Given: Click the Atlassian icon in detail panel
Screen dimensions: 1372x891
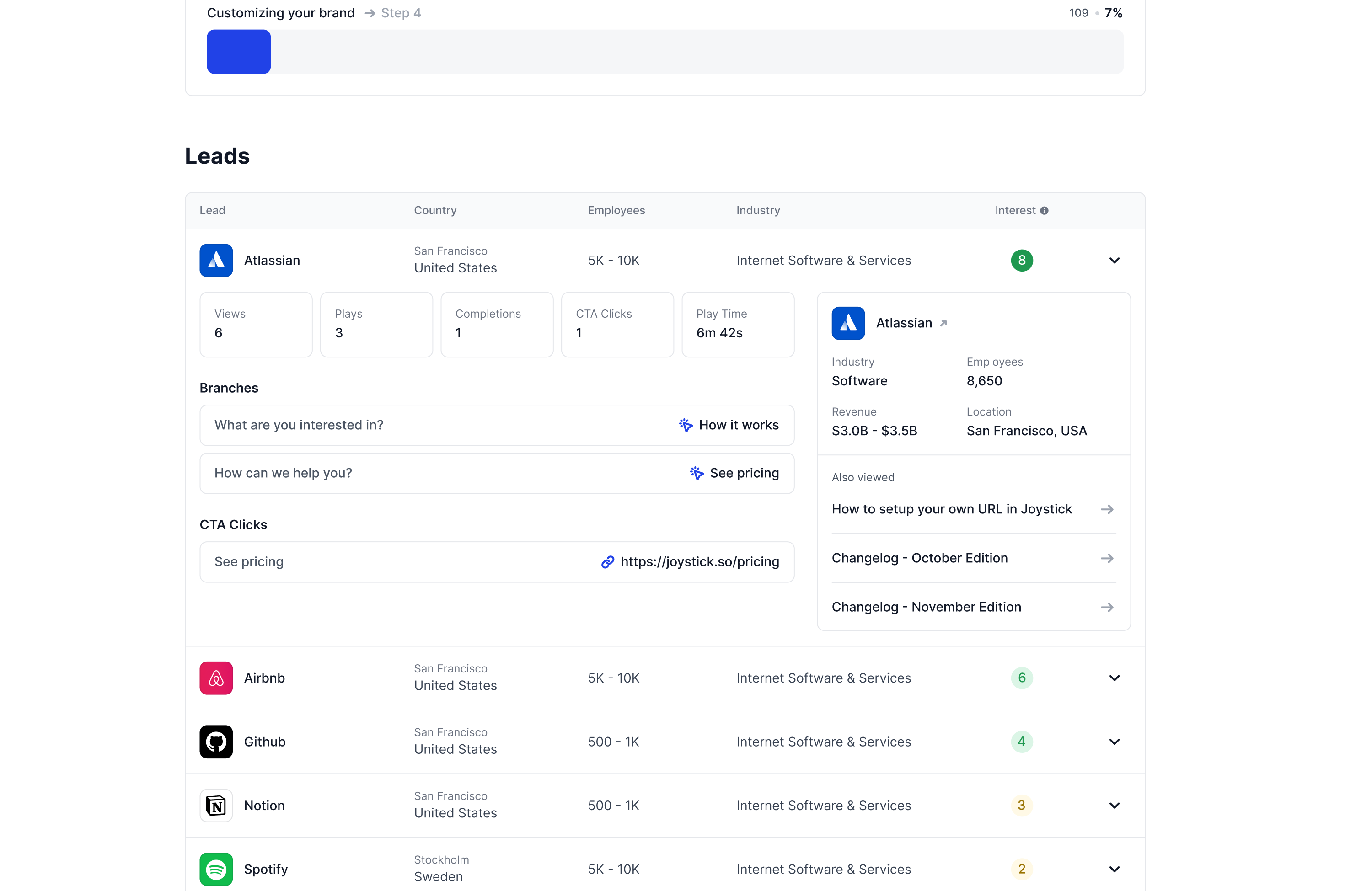Looking at the screenshot, I should click(849, 323).
